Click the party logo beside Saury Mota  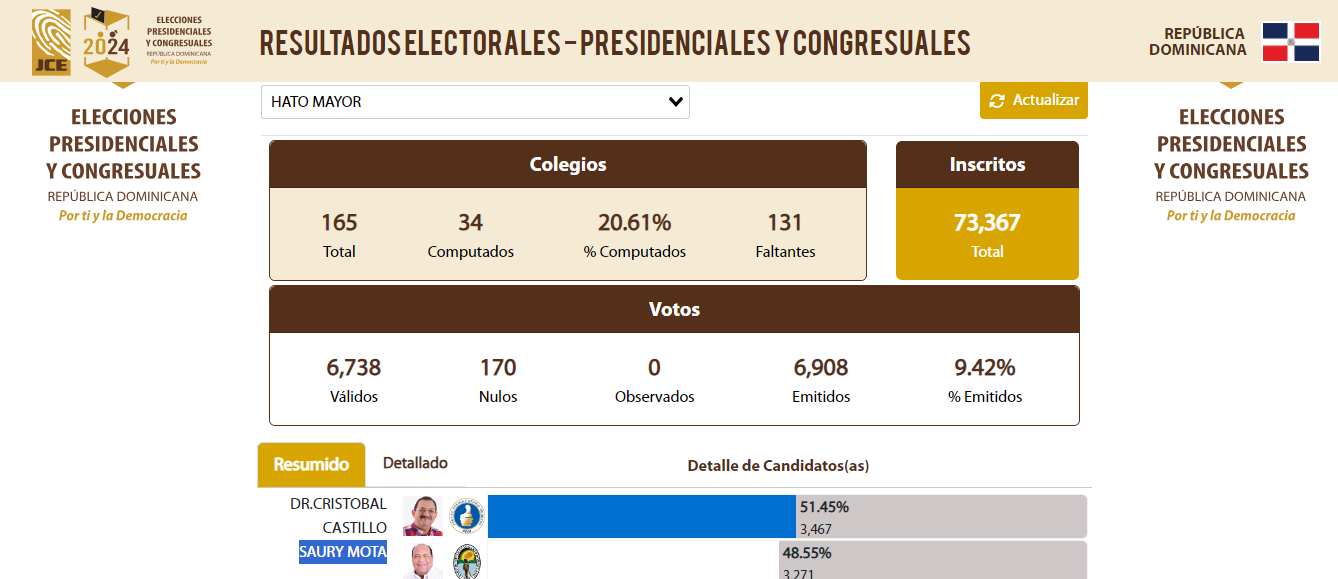(467, 562)
